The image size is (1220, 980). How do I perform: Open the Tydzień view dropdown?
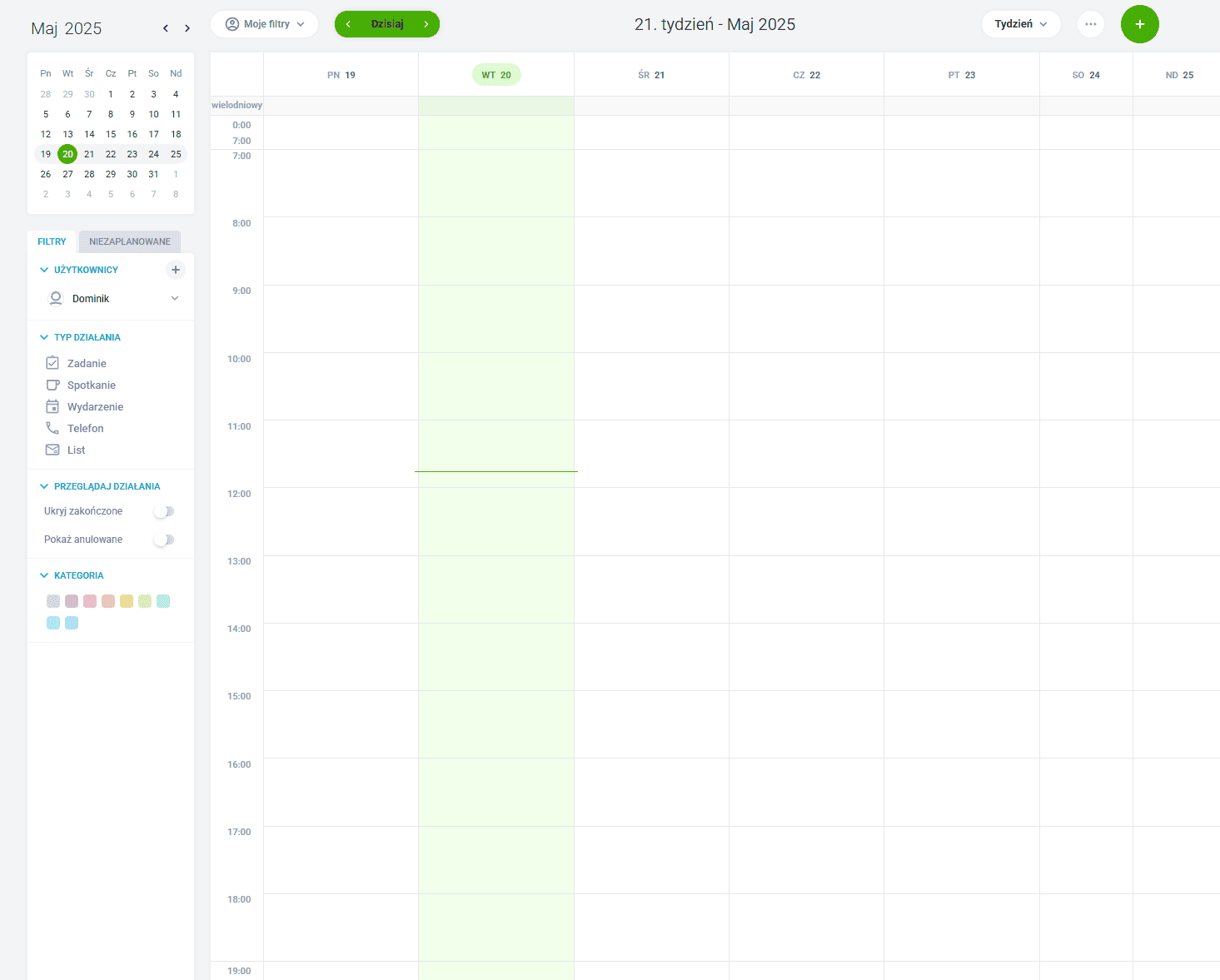click(x=1020, y=24)
